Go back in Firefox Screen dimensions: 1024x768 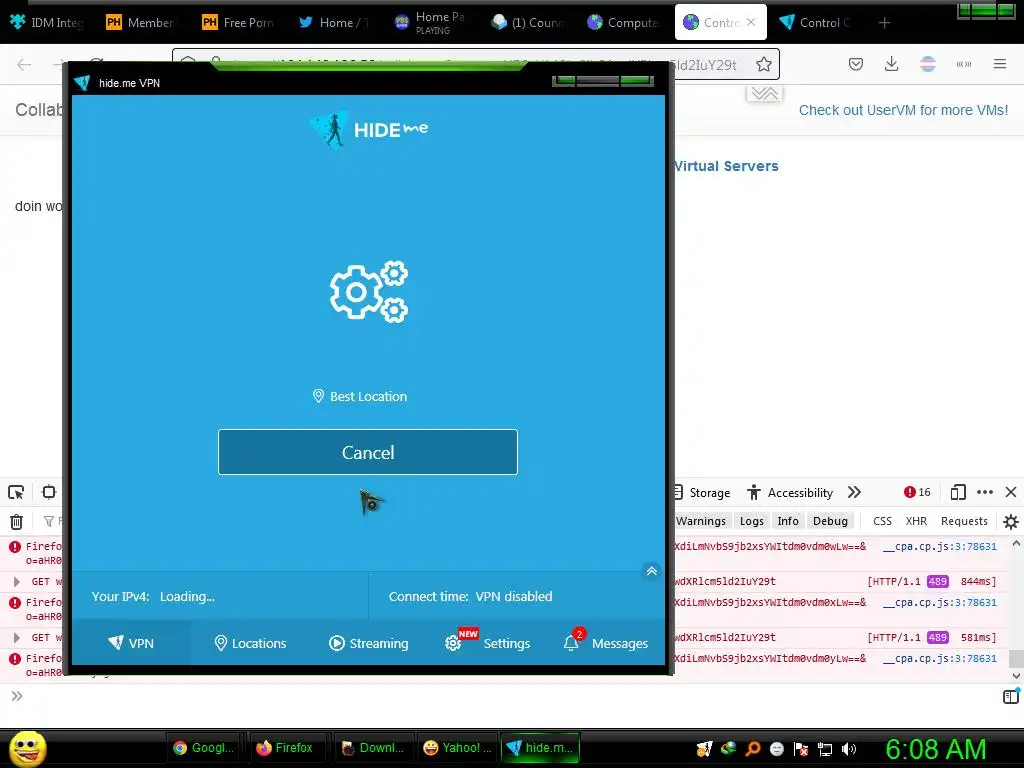click(x=24, y=64)
